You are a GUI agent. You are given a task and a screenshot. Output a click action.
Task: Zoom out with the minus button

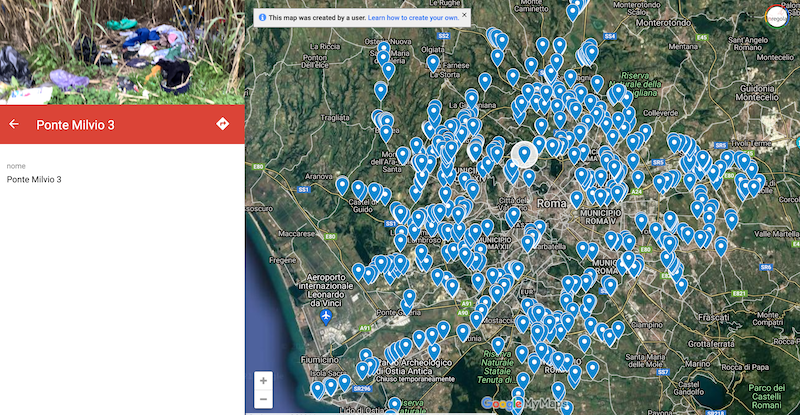263,399
